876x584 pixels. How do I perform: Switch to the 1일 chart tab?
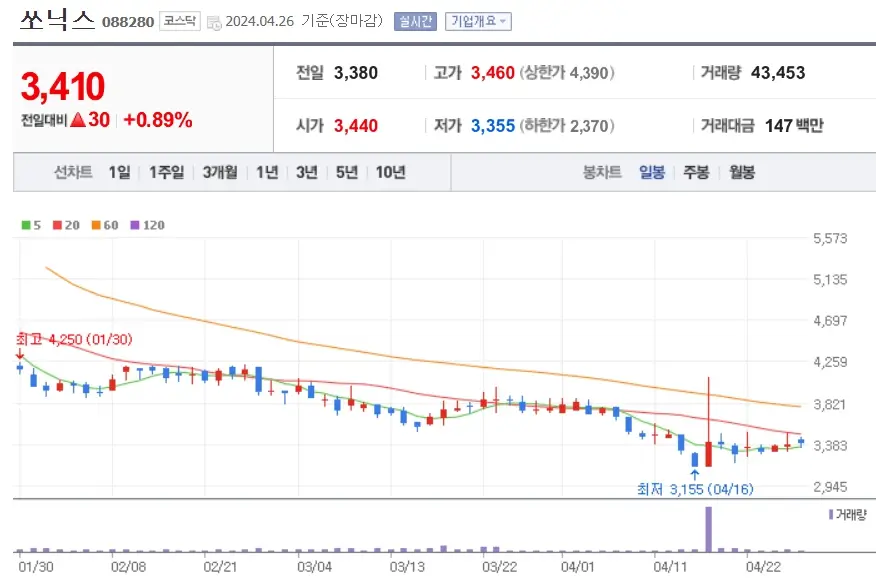pos(119,172)
